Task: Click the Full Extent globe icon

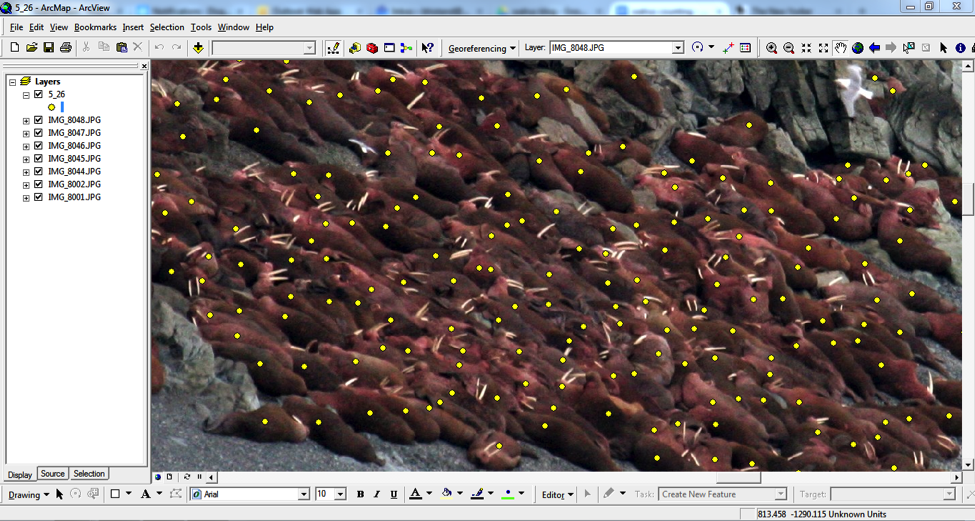Action: (x=858, y=48)
